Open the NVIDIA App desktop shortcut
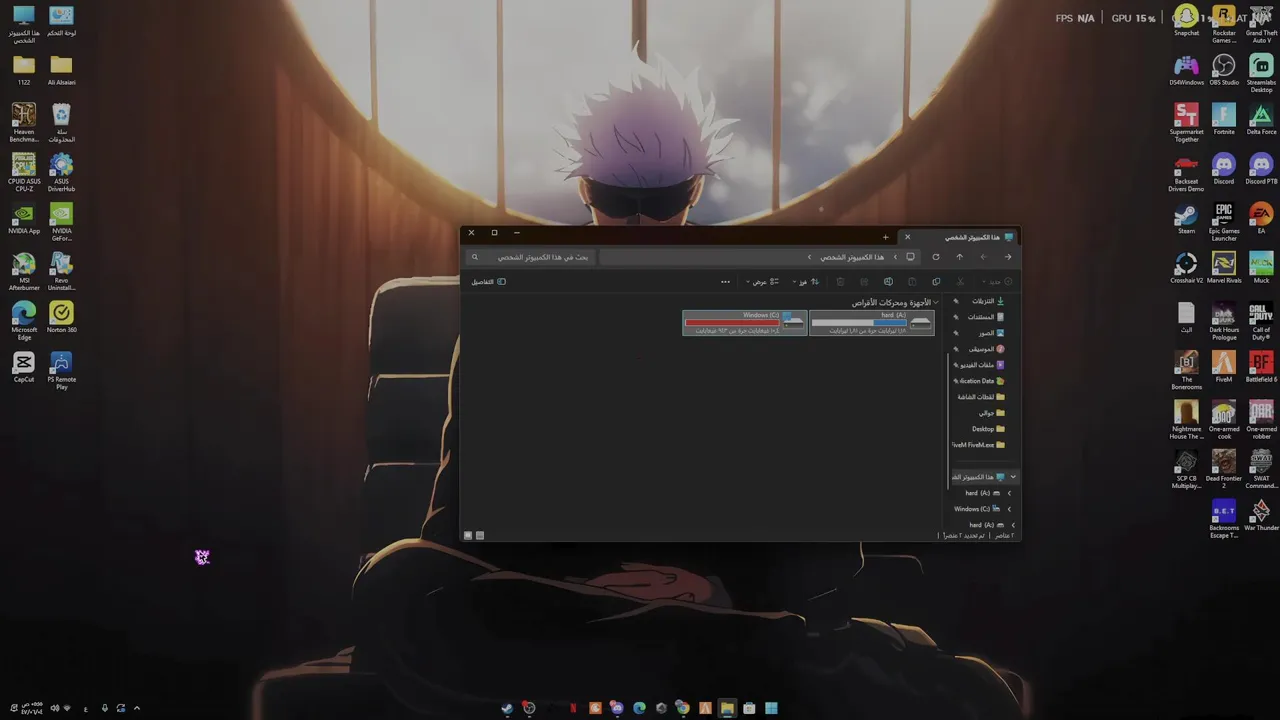 pos(24,218)
